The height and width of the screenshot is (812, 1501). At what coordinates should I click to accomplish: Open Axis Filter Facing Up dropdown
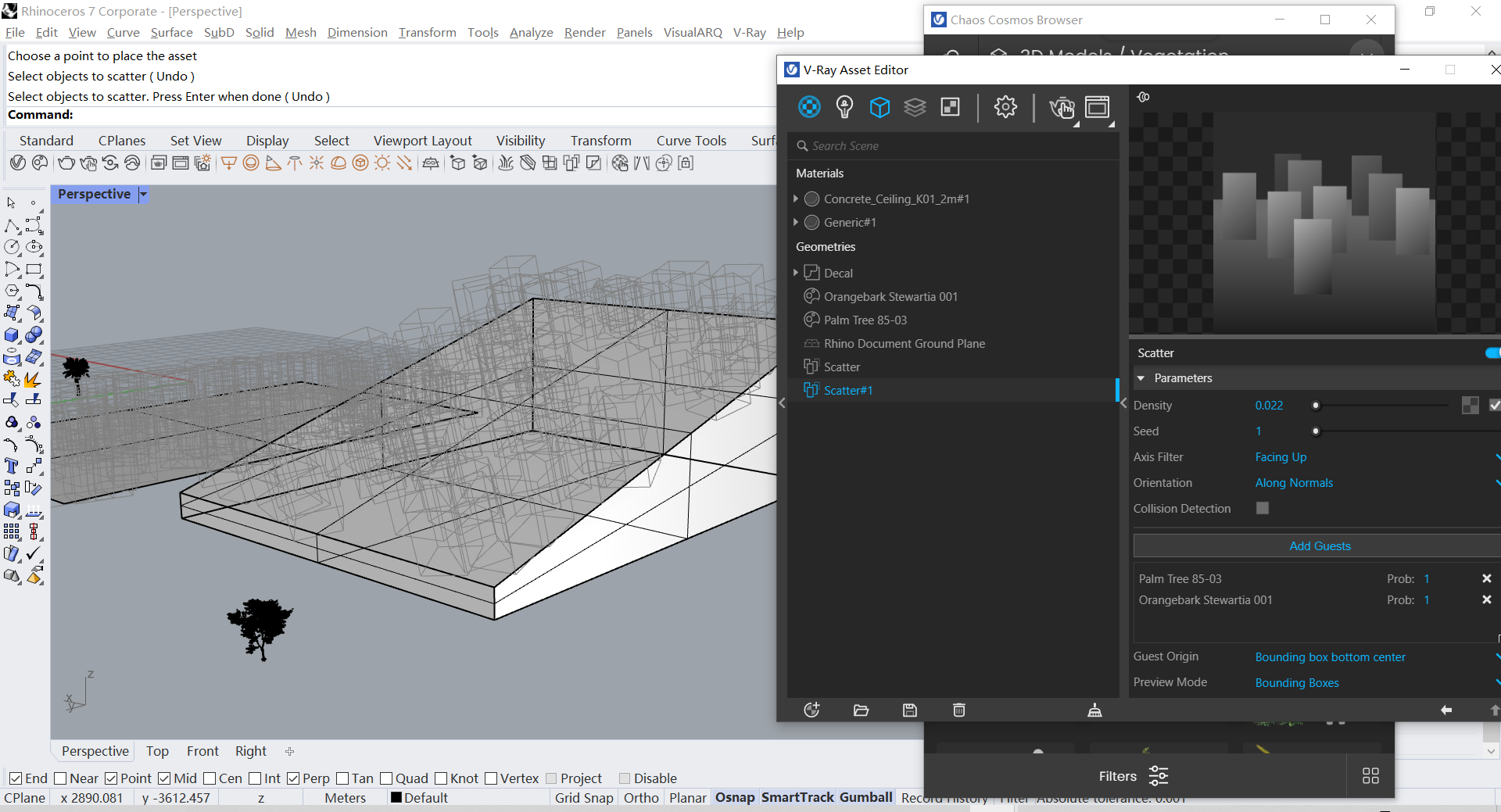[x=1376, y=457]
